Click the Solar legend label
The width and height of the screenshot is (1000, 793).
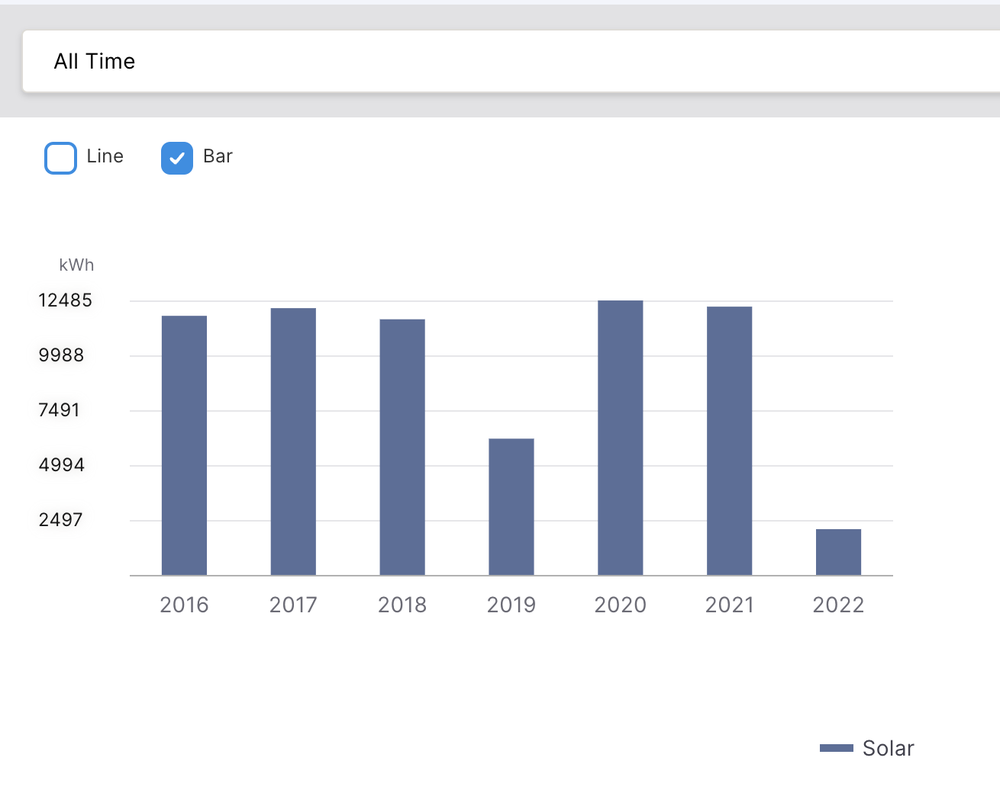888,748
